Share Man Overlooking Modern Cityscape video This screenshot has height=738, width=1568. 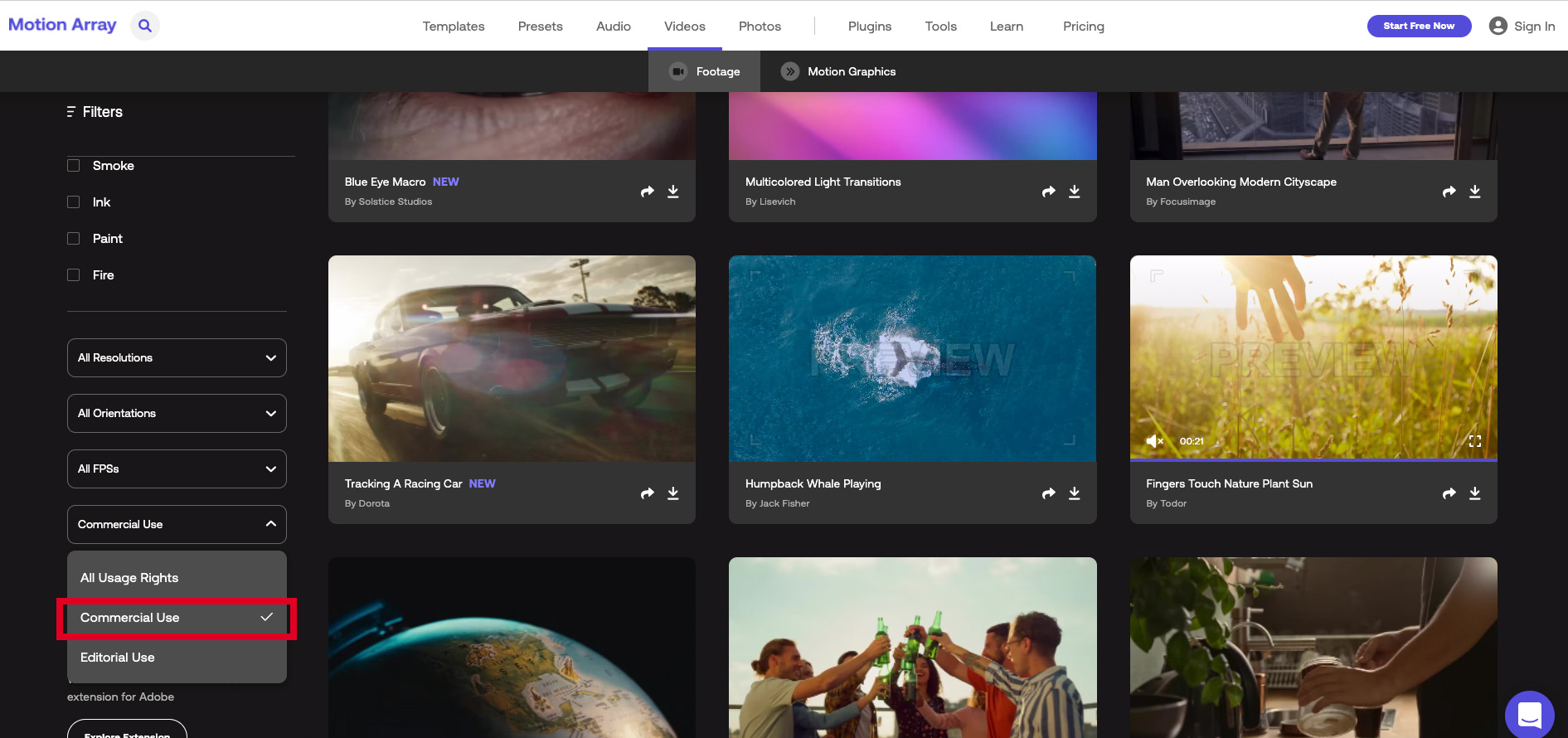click(x=1449, y=192)
